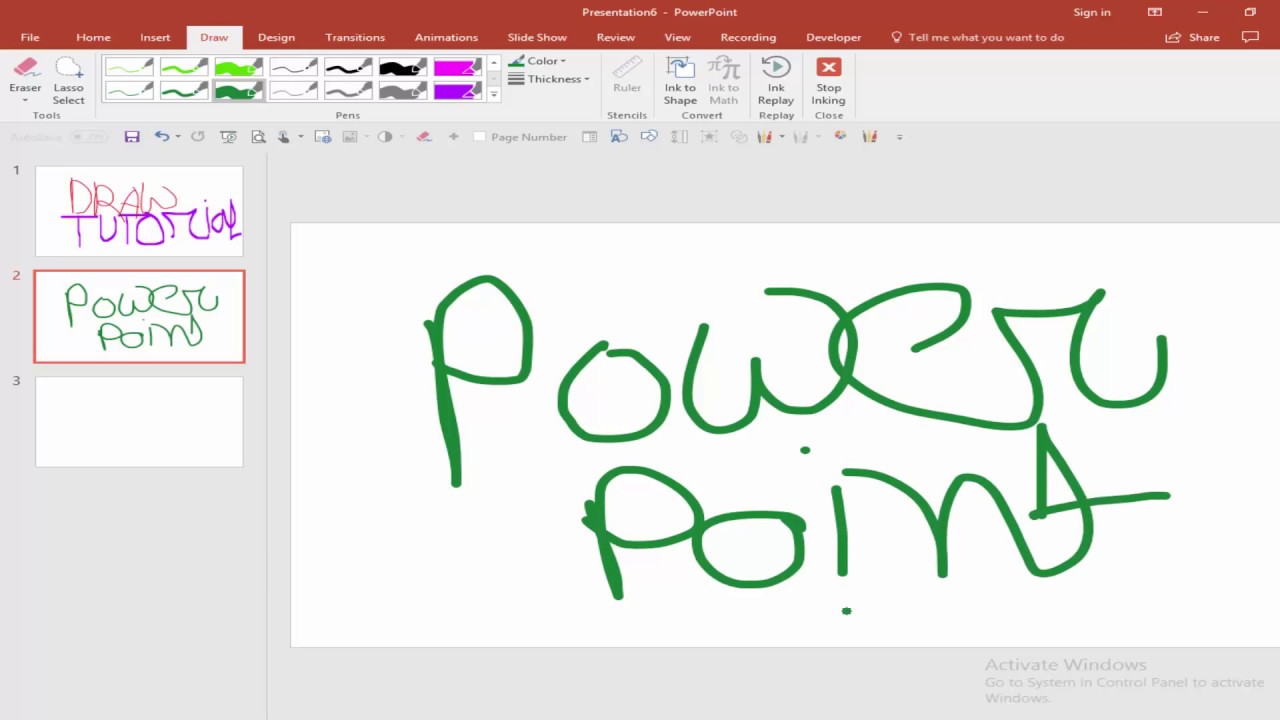Open the pen Thickness dropdown
Image resolution: width=1280 pixels, height=720 pixels.
549,79
